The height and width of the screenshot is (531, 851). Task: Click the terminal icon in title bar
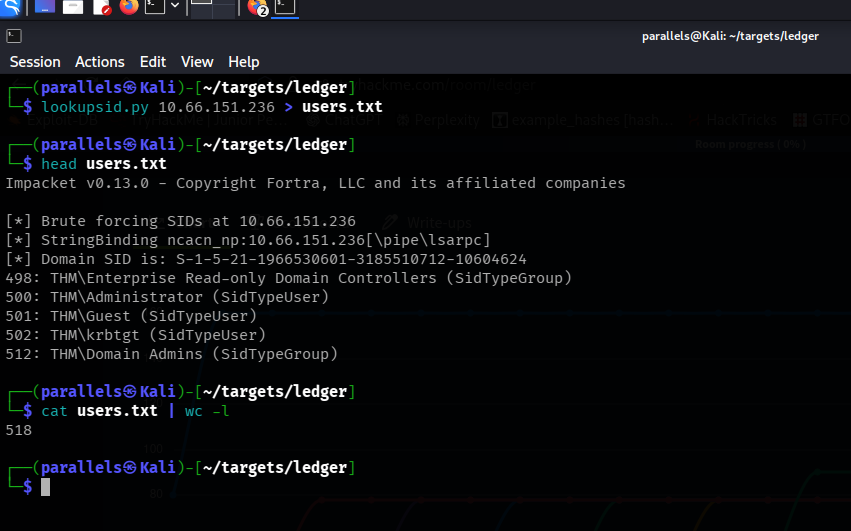(x=14, y=36)
